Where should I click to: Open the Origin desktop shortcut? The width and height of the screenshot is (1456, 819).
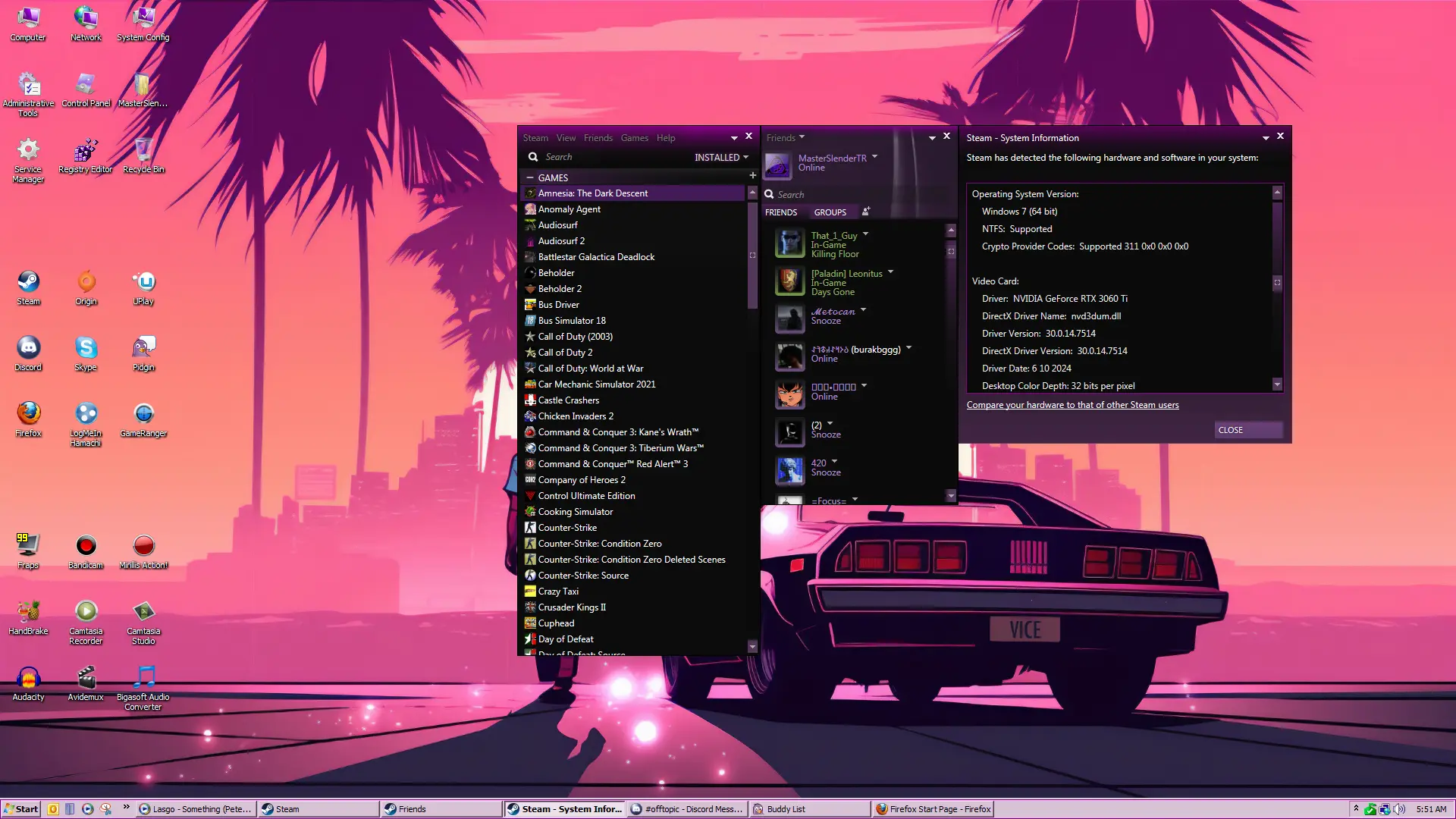[86, 287]
